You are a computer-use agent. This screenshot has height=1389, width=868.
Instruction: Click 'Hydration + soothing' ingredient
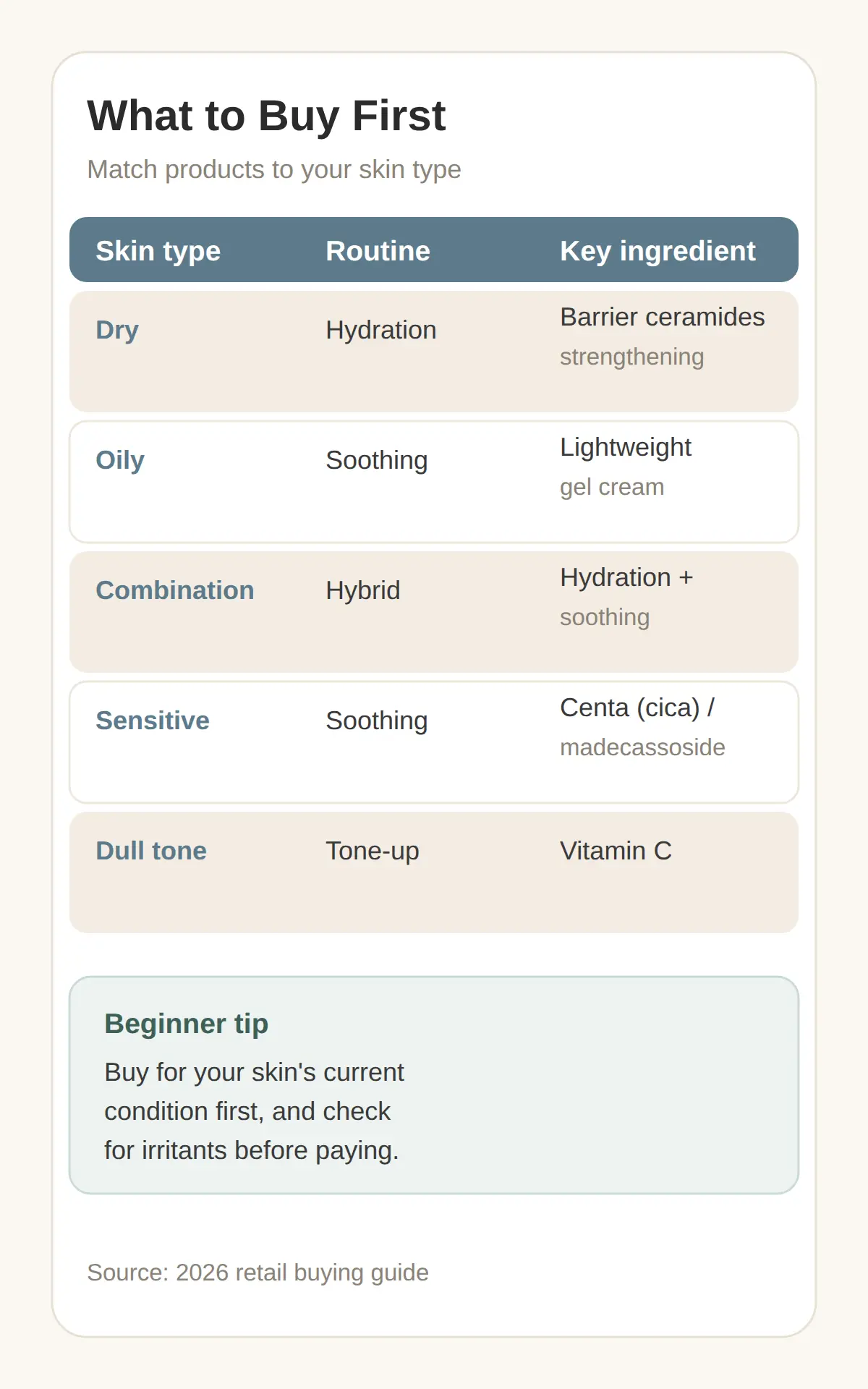[x=626, y=597]
